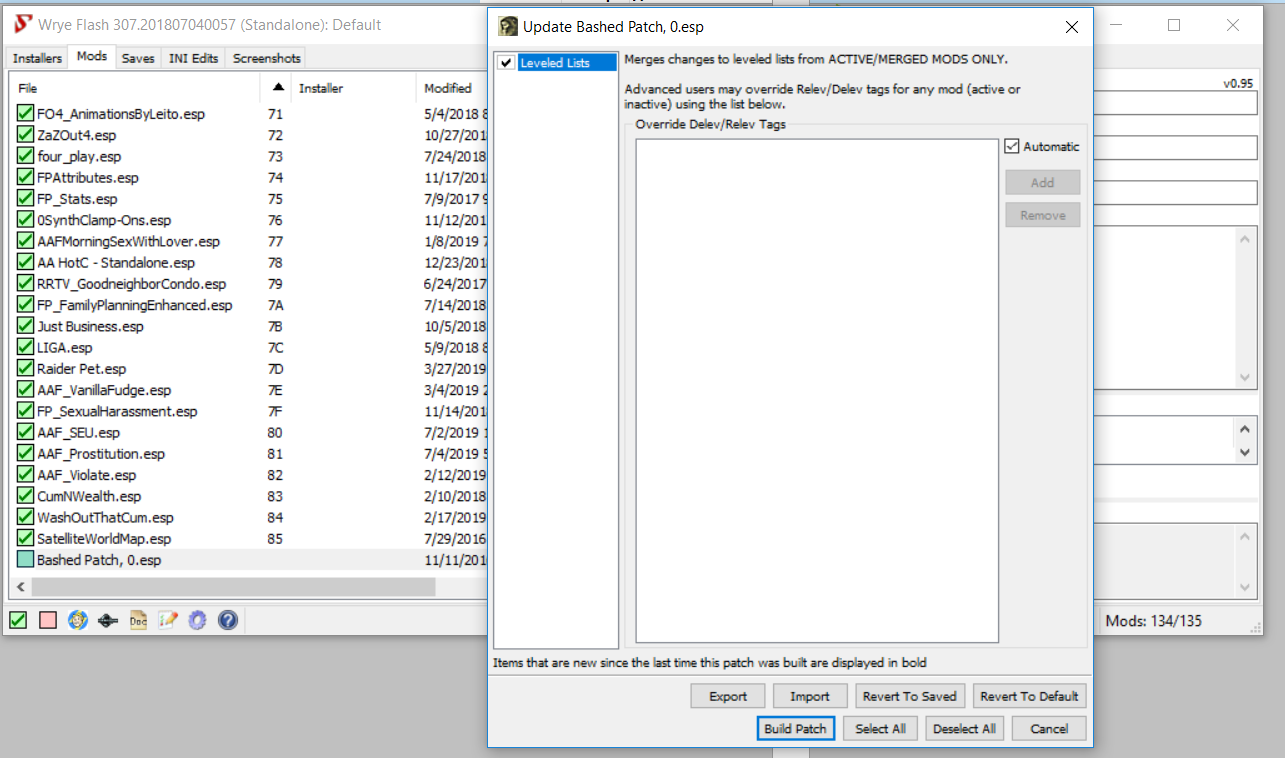Click the notepad with pencil checklist icon
Screen dimensions: 1285x758
coord(168,621)
